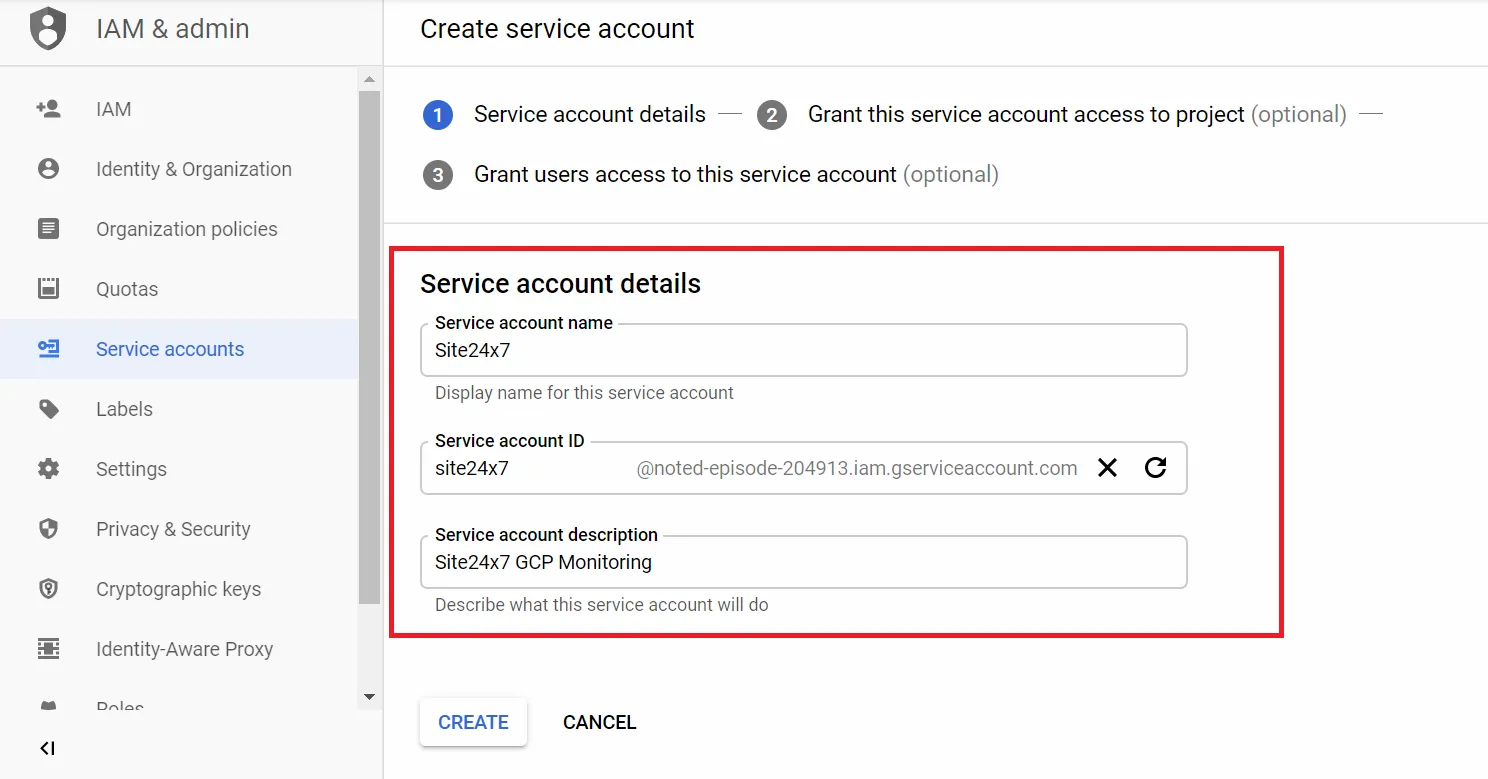This screenshot has height=779, width=1488.
Task: Click the IAM & admin shield icon
Action: click(48, 28)
